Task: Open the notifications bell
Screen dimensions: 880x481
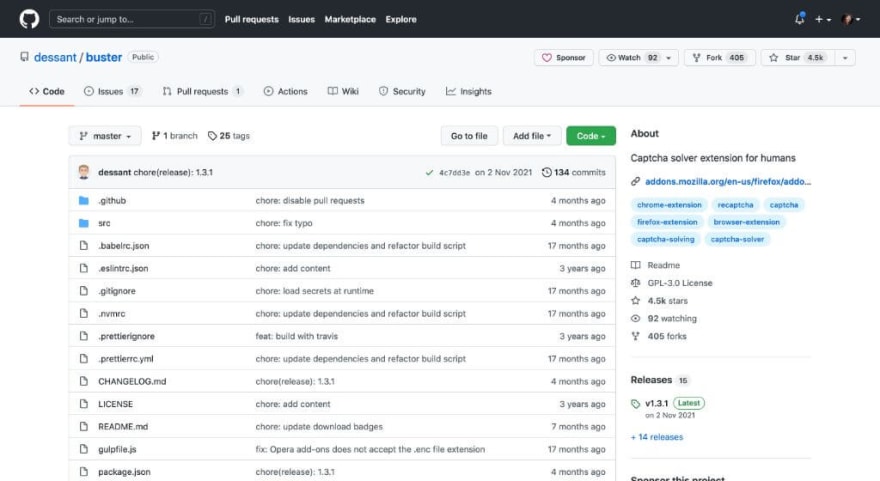Action: pos(800,19)
